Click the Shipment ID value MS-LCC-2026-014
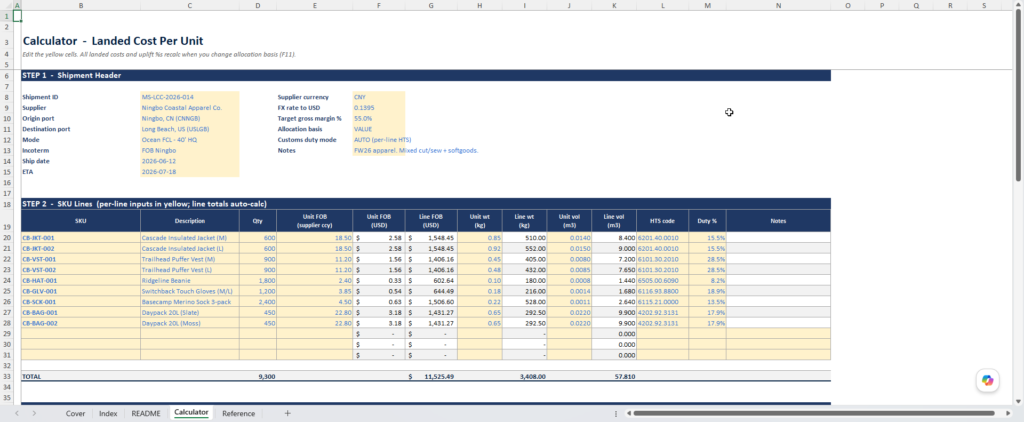 tap(190, 97)
